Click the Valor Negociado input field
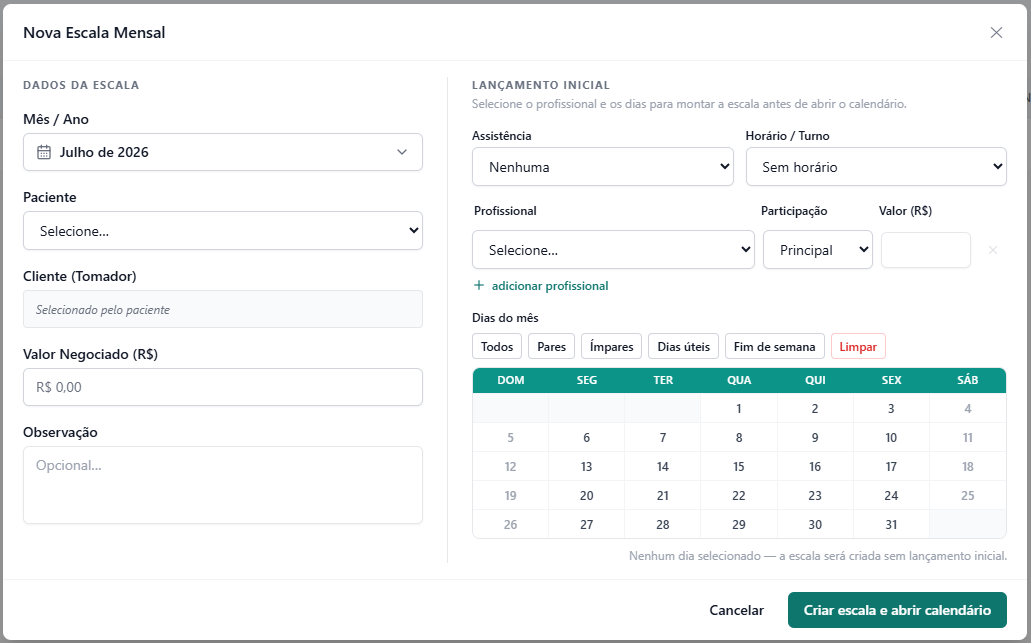This screenshot has height=643, width=1031. coord(223,387)
